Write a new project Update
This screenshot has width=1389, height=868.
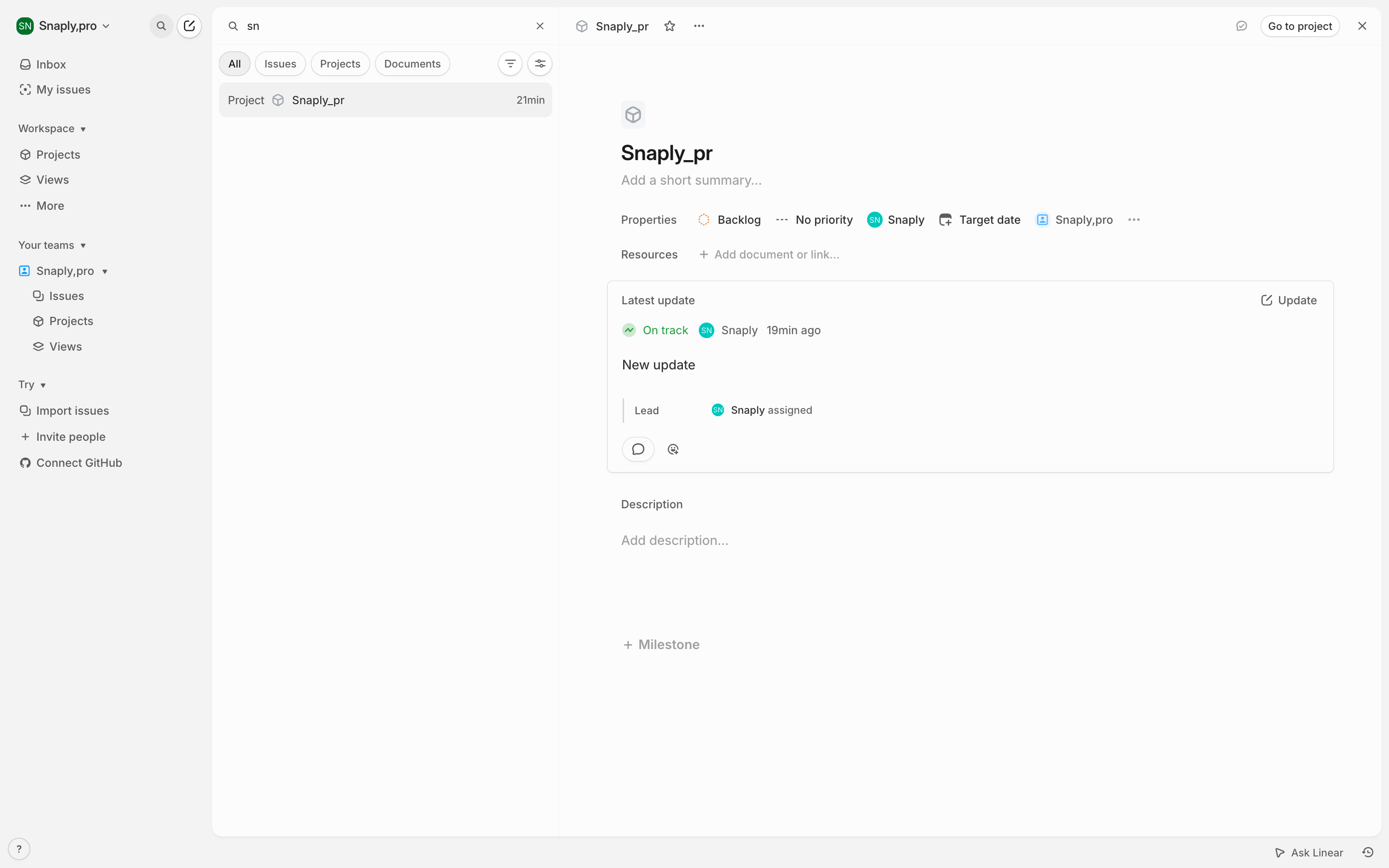coord(1289,300)
